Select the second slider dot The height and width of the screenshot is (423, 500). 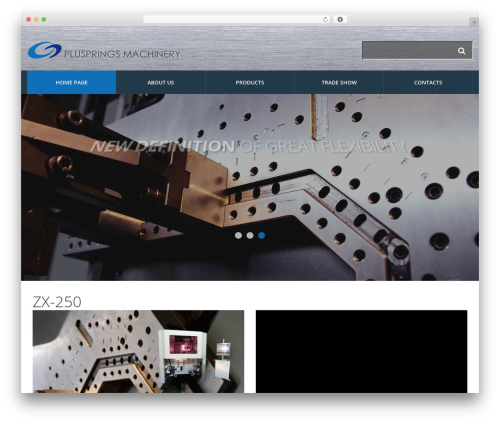tap(250, 235)
